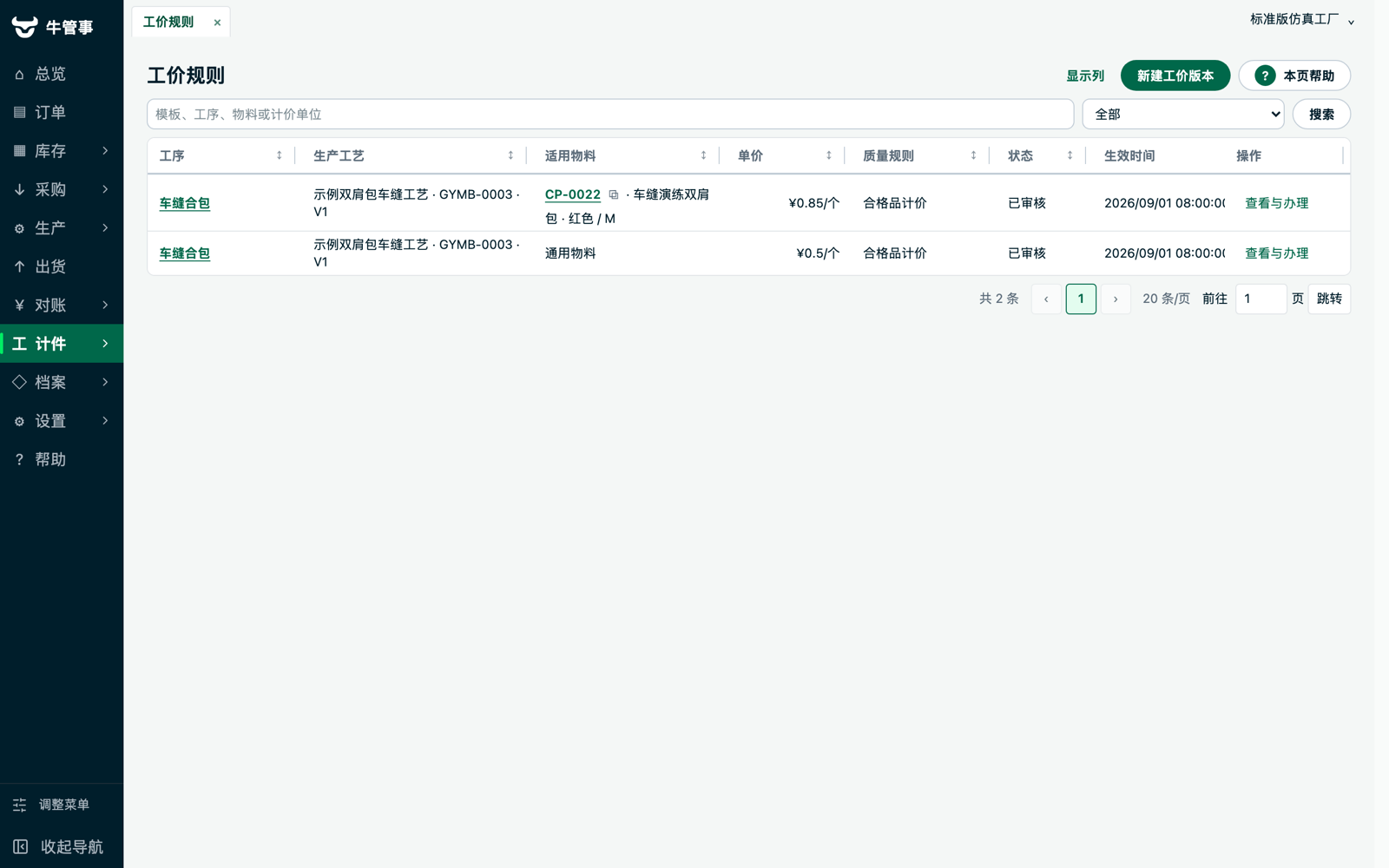Open 出货 in the sidebar menu
Screen dimensions: 1389x868
click(62, 266)
